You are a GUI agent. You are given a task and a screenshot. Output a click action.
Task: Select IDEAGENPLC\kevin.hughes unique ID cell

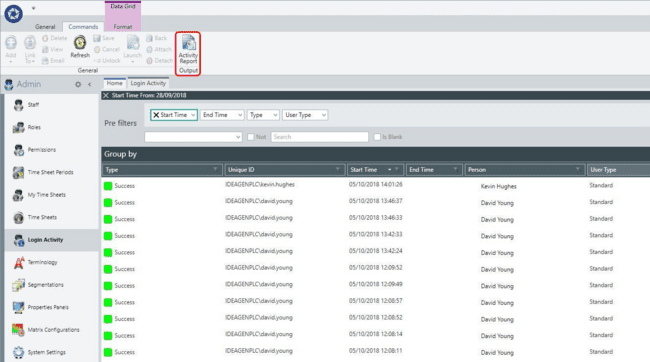(260, 185)
